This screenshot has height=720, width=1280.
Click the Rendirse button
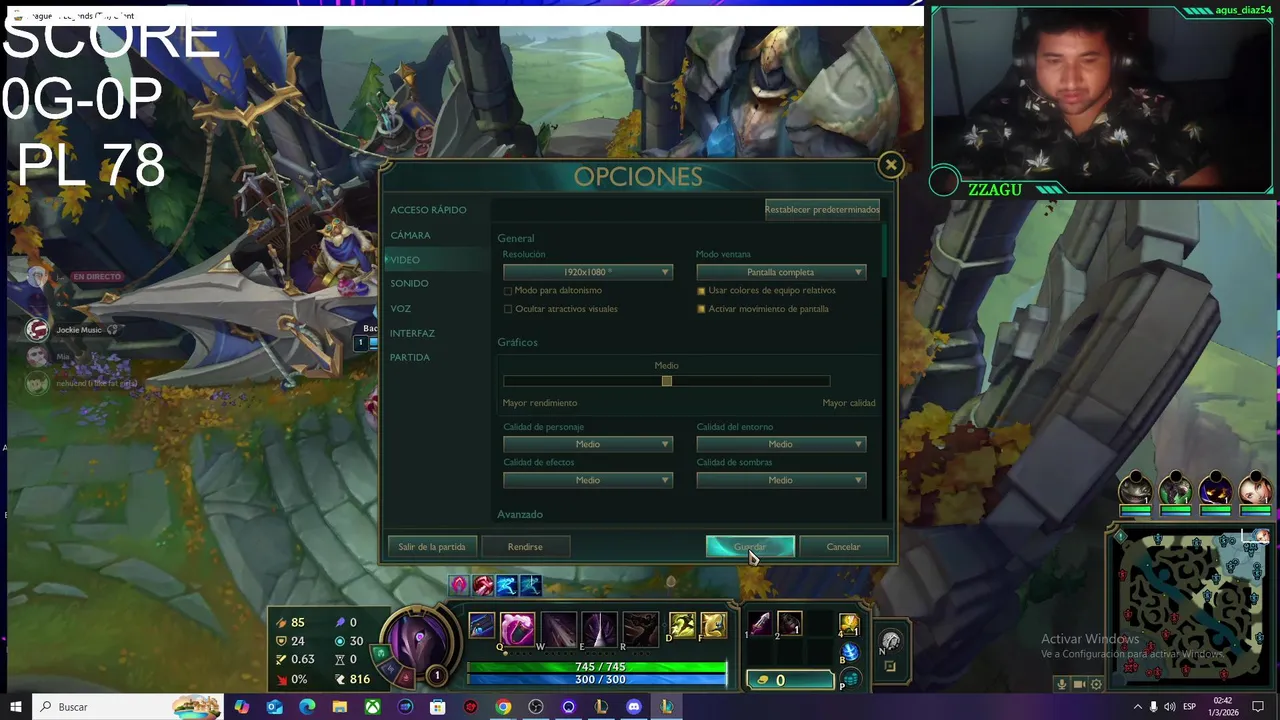525,547
